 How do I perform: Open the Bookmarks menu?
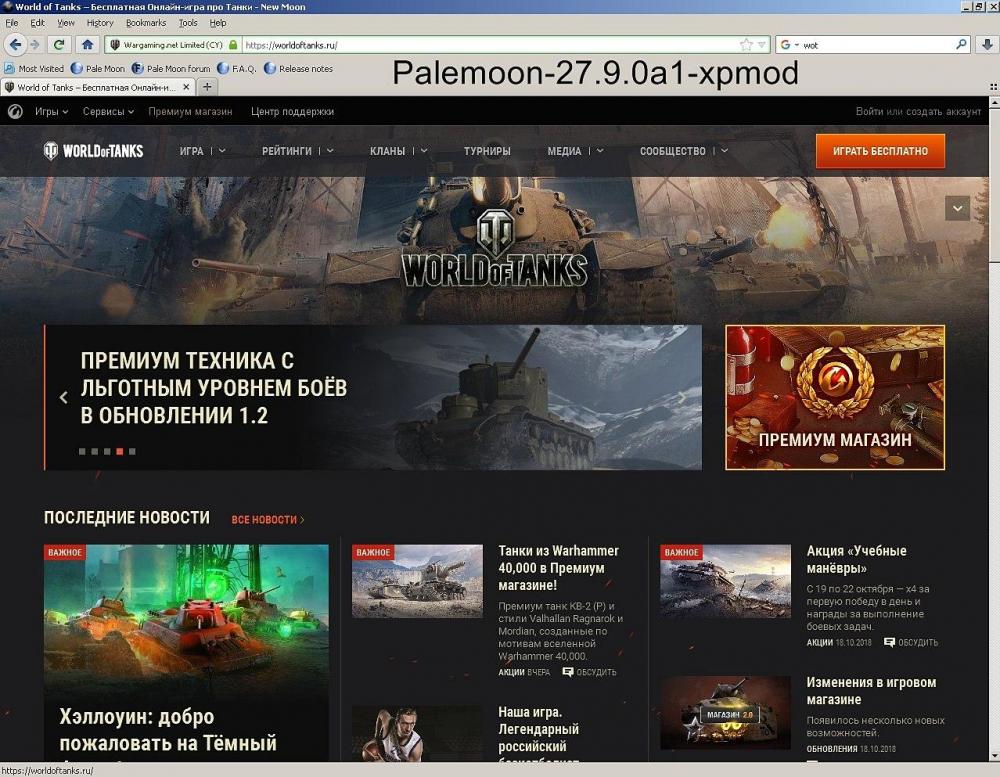[x=146, y=23]
